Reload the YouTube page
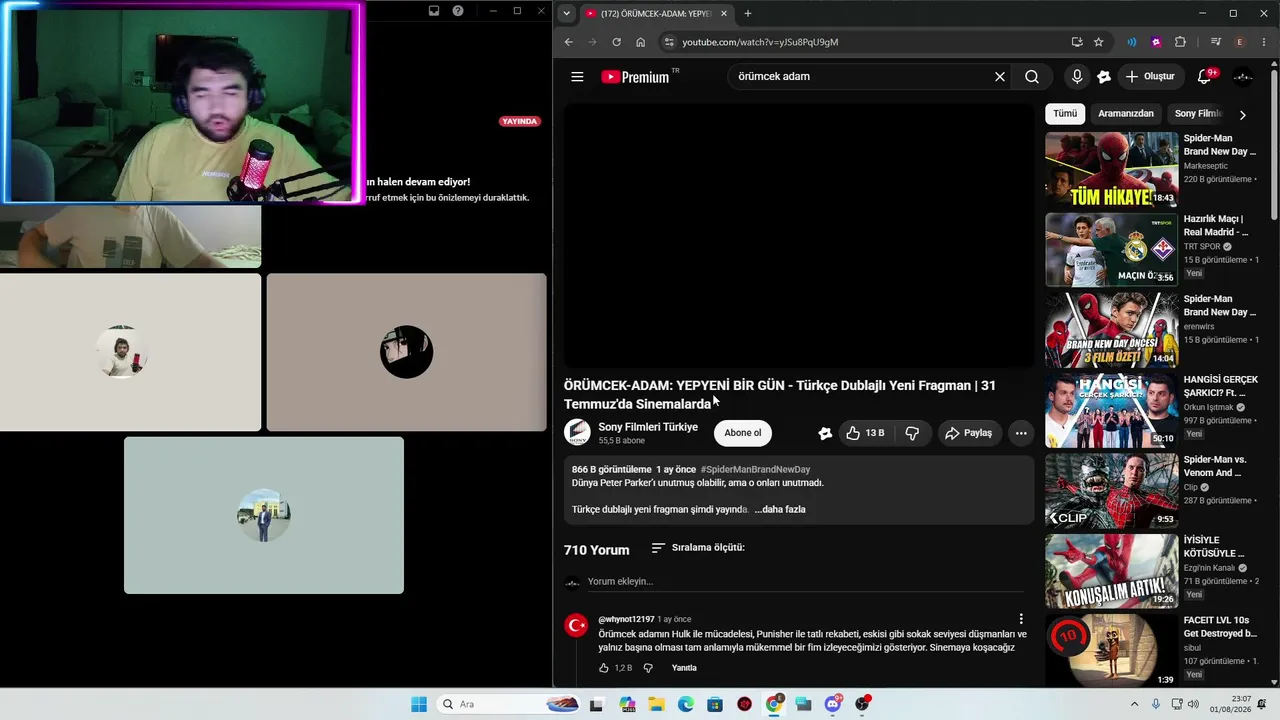The height and width of the screenshot is (720, 1280). coord(617,42)
